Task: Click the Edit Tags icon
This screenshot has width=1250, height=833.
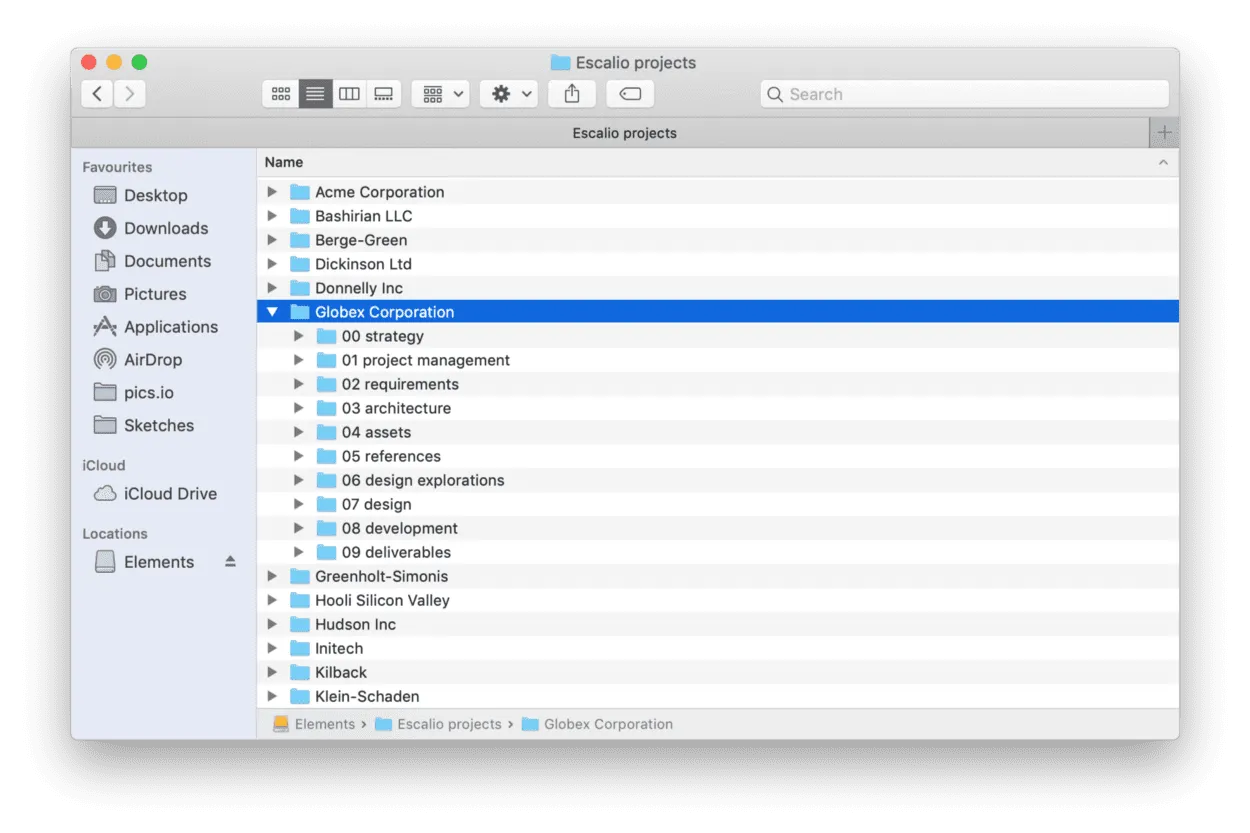Action: pos(629,93)
